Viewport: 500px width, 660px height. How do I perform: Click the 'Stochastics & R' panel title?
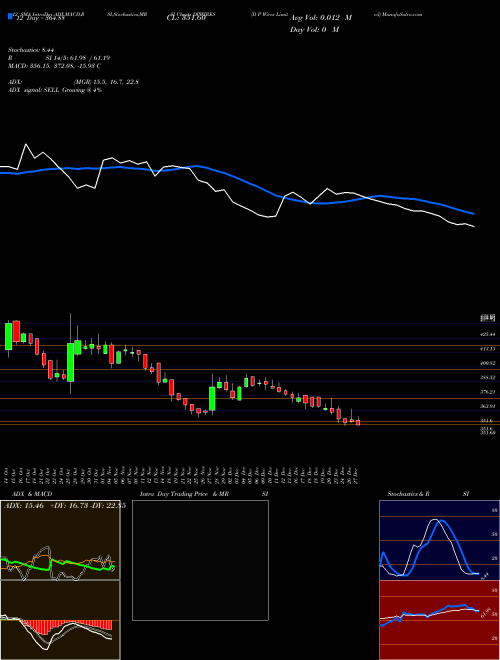click(x=408, y=494)
